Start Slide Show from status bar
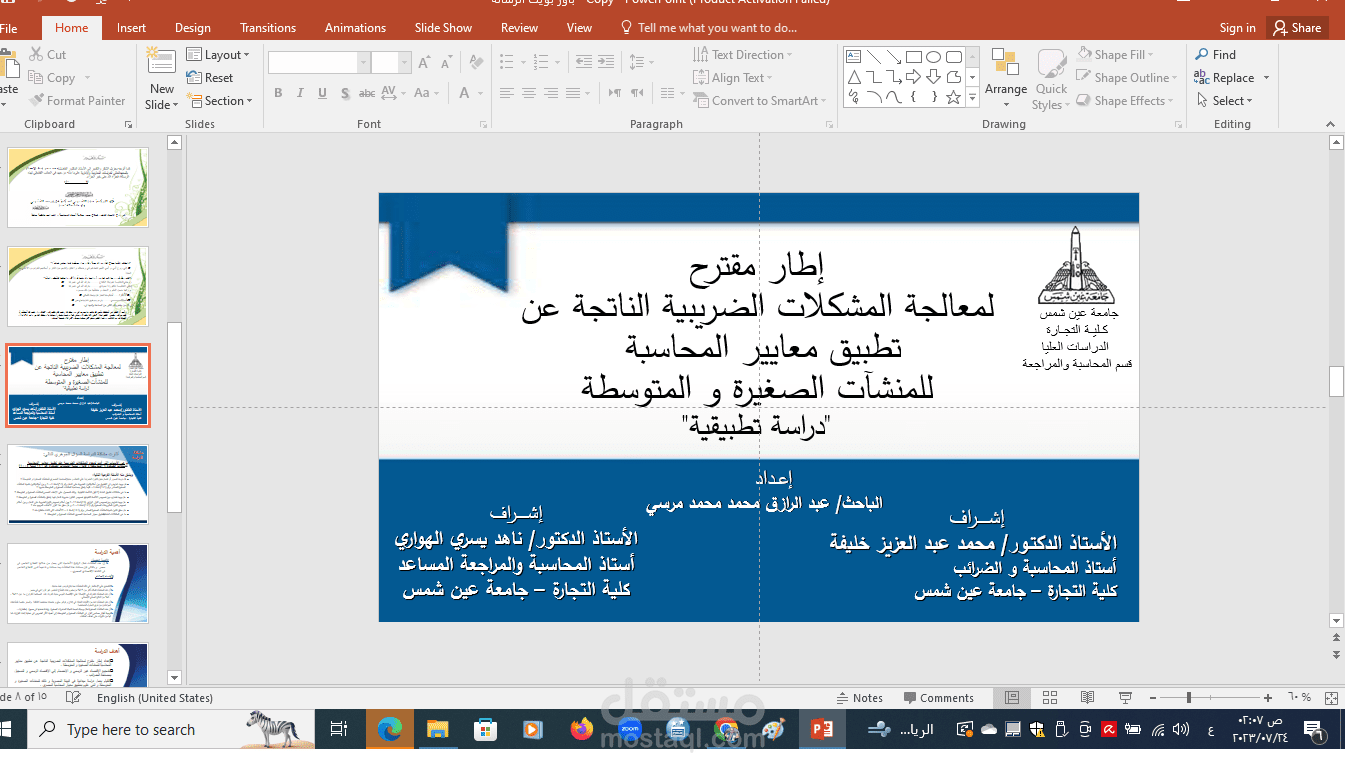Screen dimensions: 1366x768 point(1125,698)
